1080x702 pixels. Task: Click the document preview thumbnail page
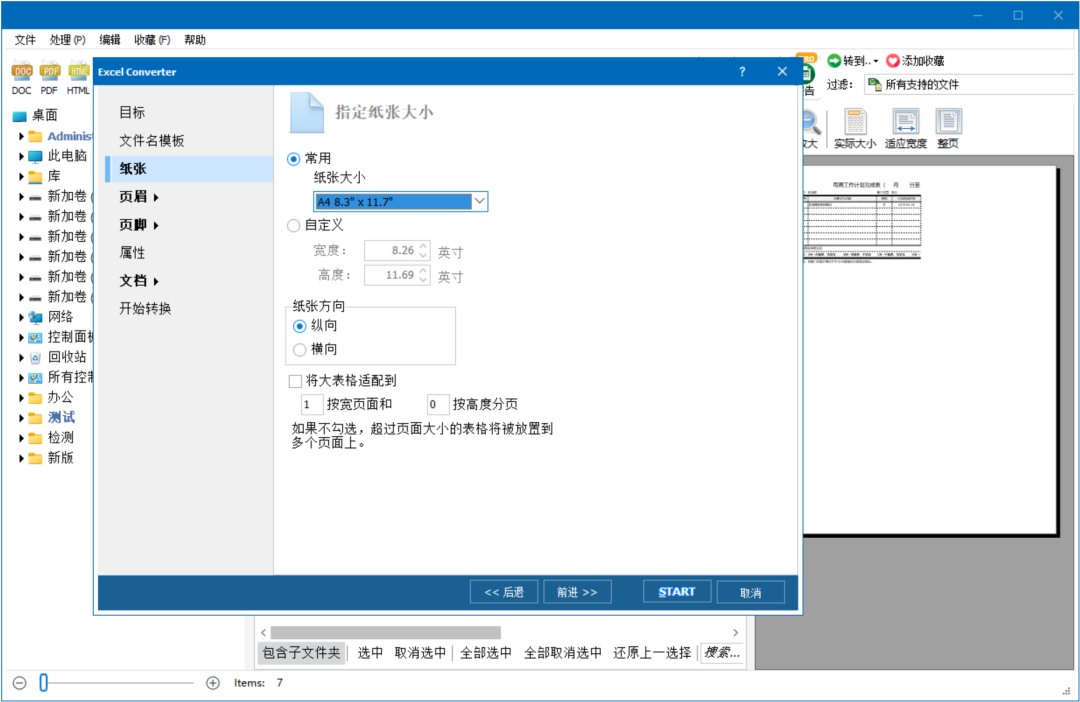(x=930, y=349)
